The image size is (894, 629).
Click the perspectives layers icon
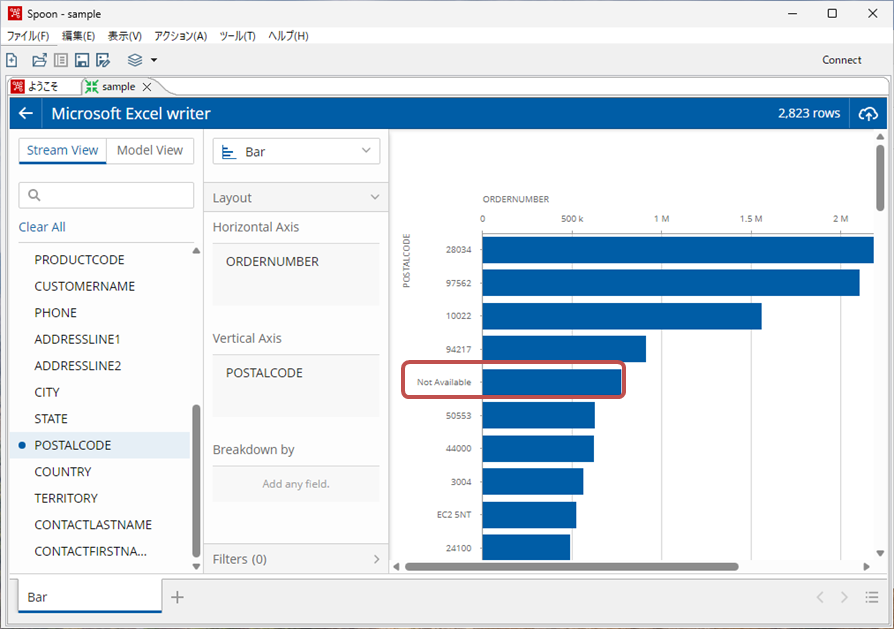tap(135, 60)
